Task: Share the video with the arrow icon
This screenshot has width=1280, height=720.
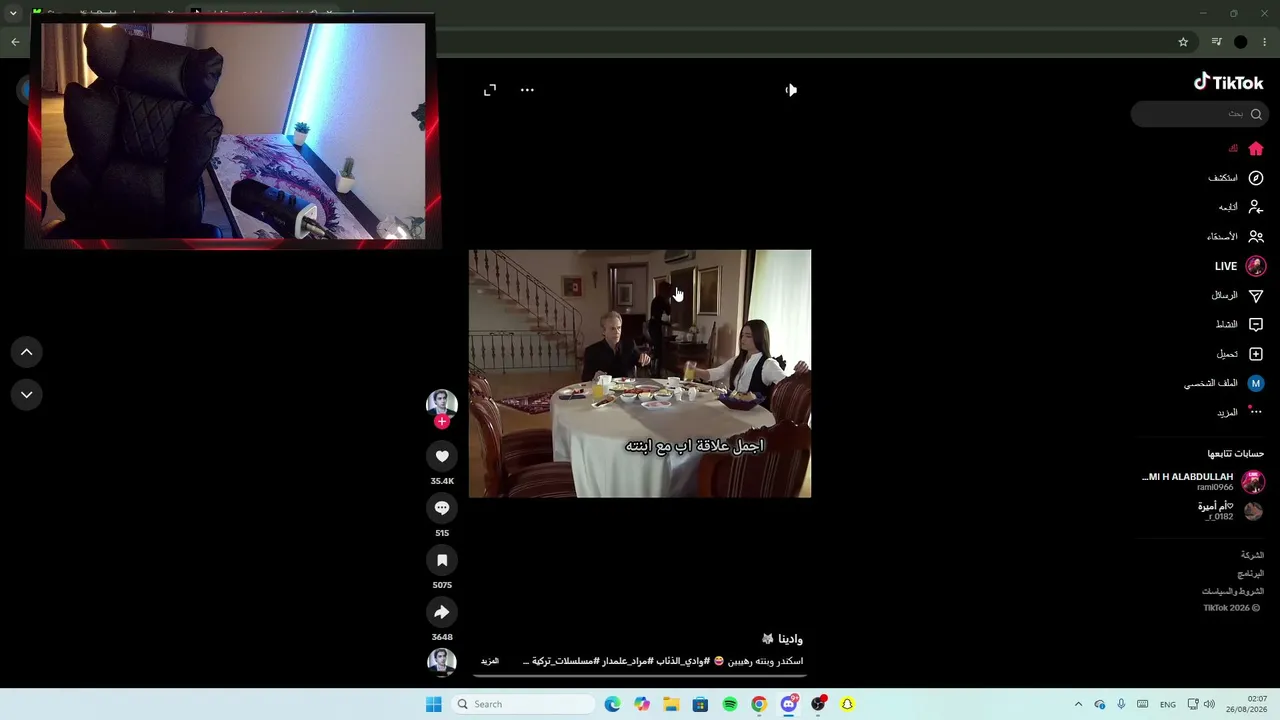Action: (x=442, y=612)
